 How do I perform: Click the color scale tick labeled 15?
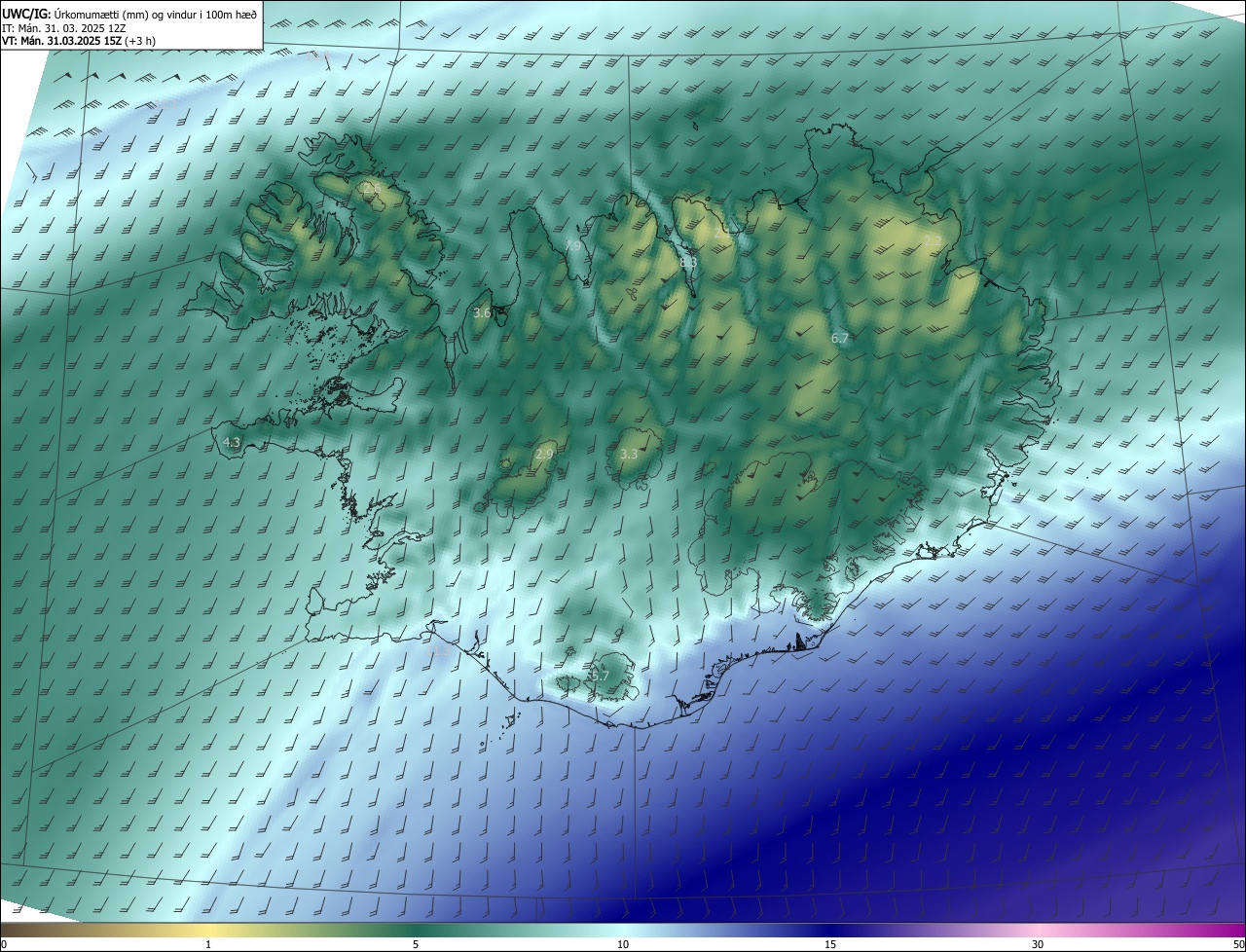(830, 944)
